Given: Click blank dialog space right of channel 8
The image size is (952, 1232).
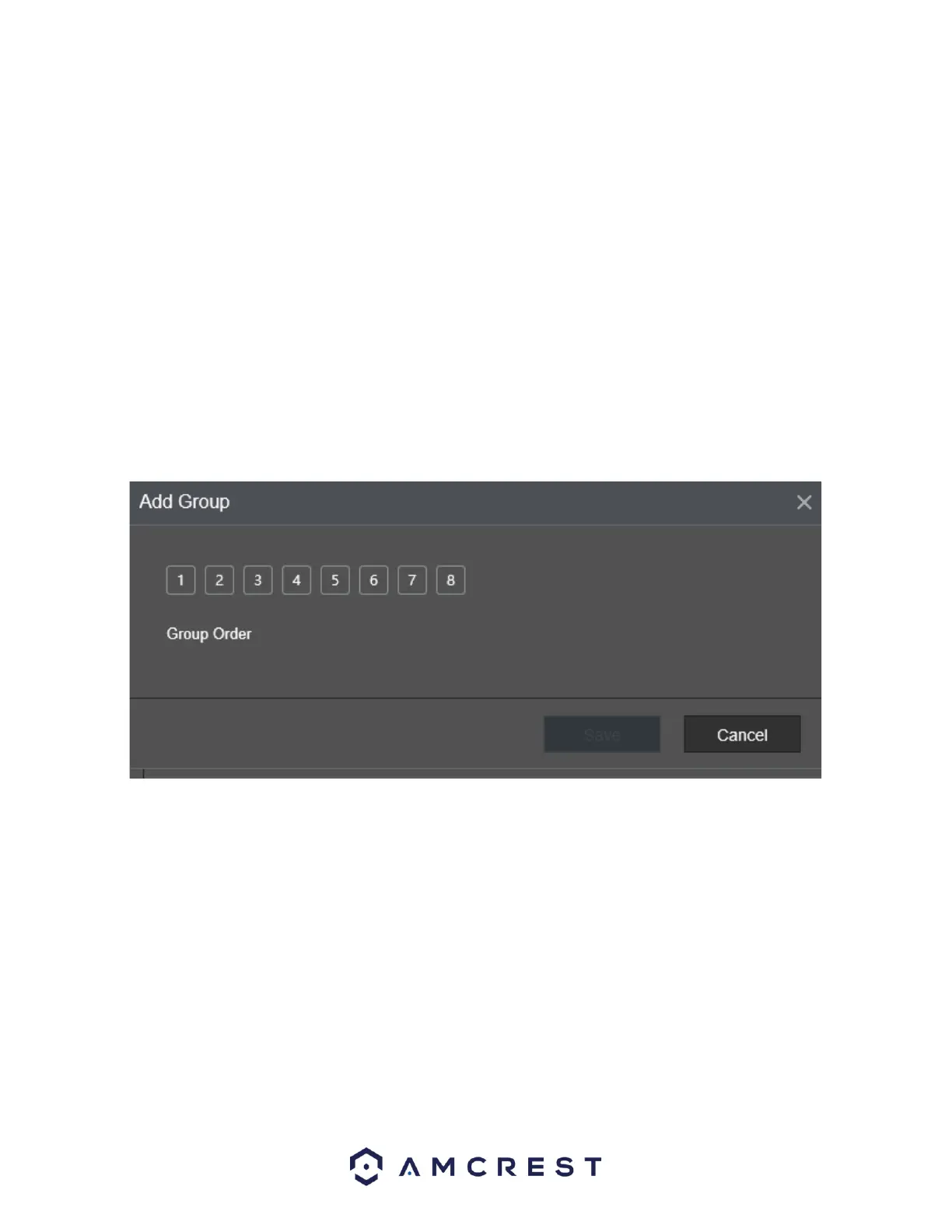Looking at the screenshot, I should 638,580.
